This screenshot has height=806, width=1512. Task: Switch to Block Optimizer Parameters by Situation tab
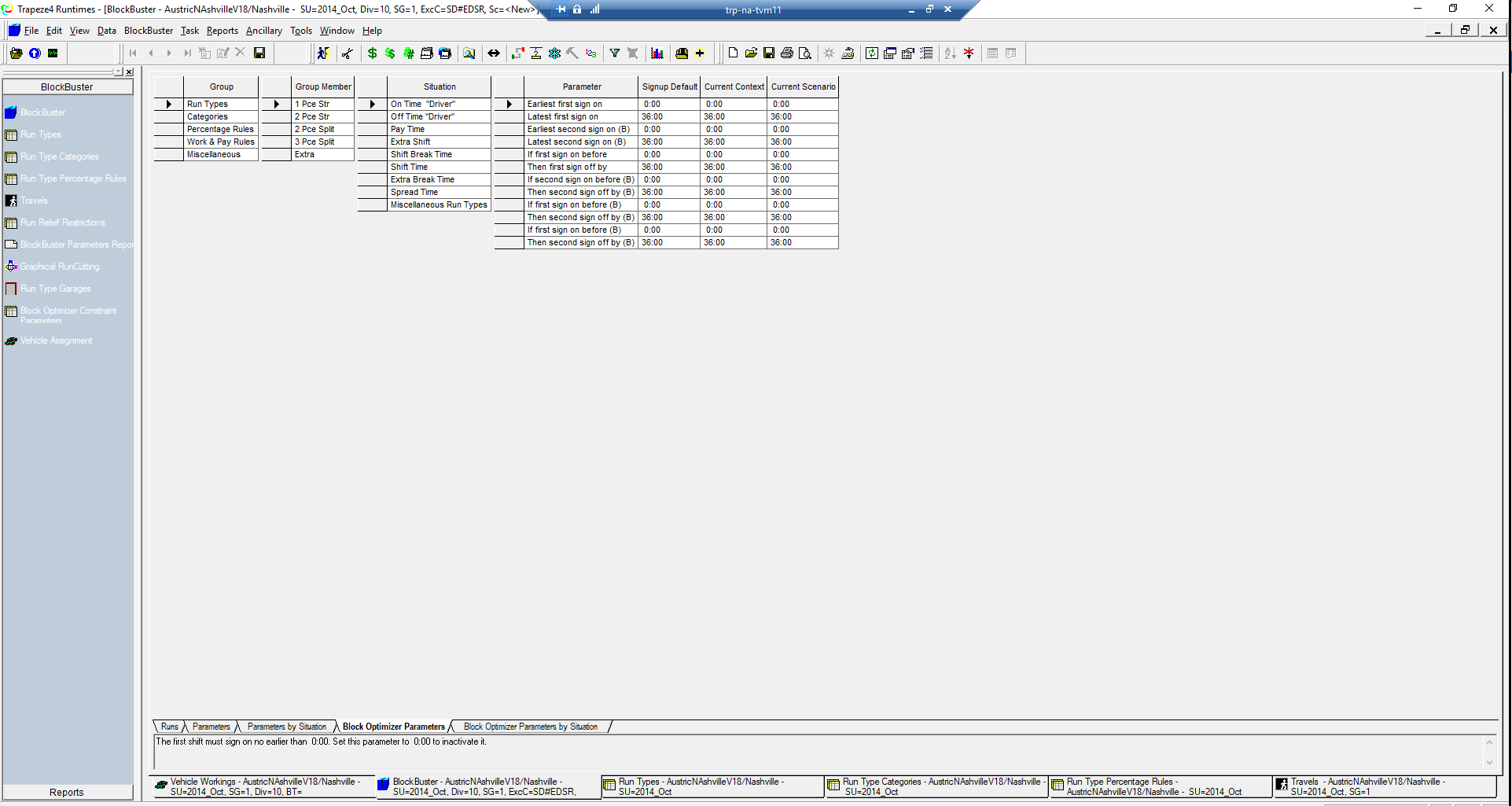530,727
